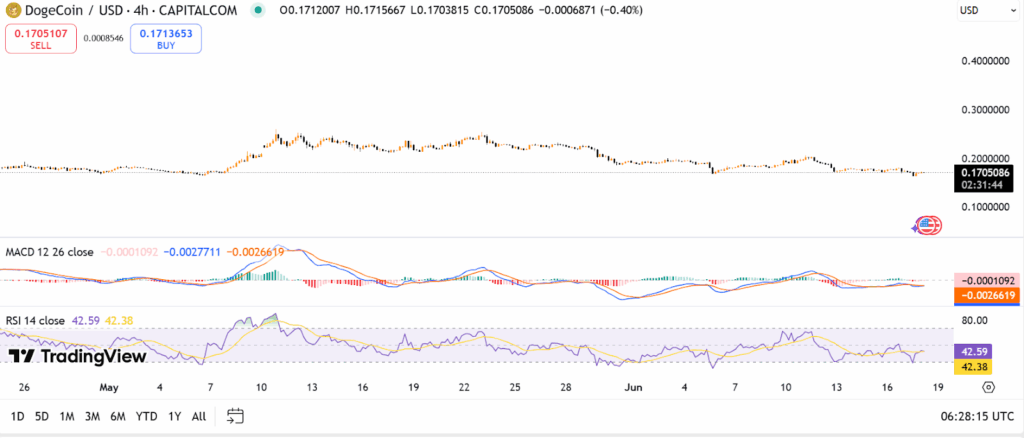Click the red SELL price button

[40, 39]
